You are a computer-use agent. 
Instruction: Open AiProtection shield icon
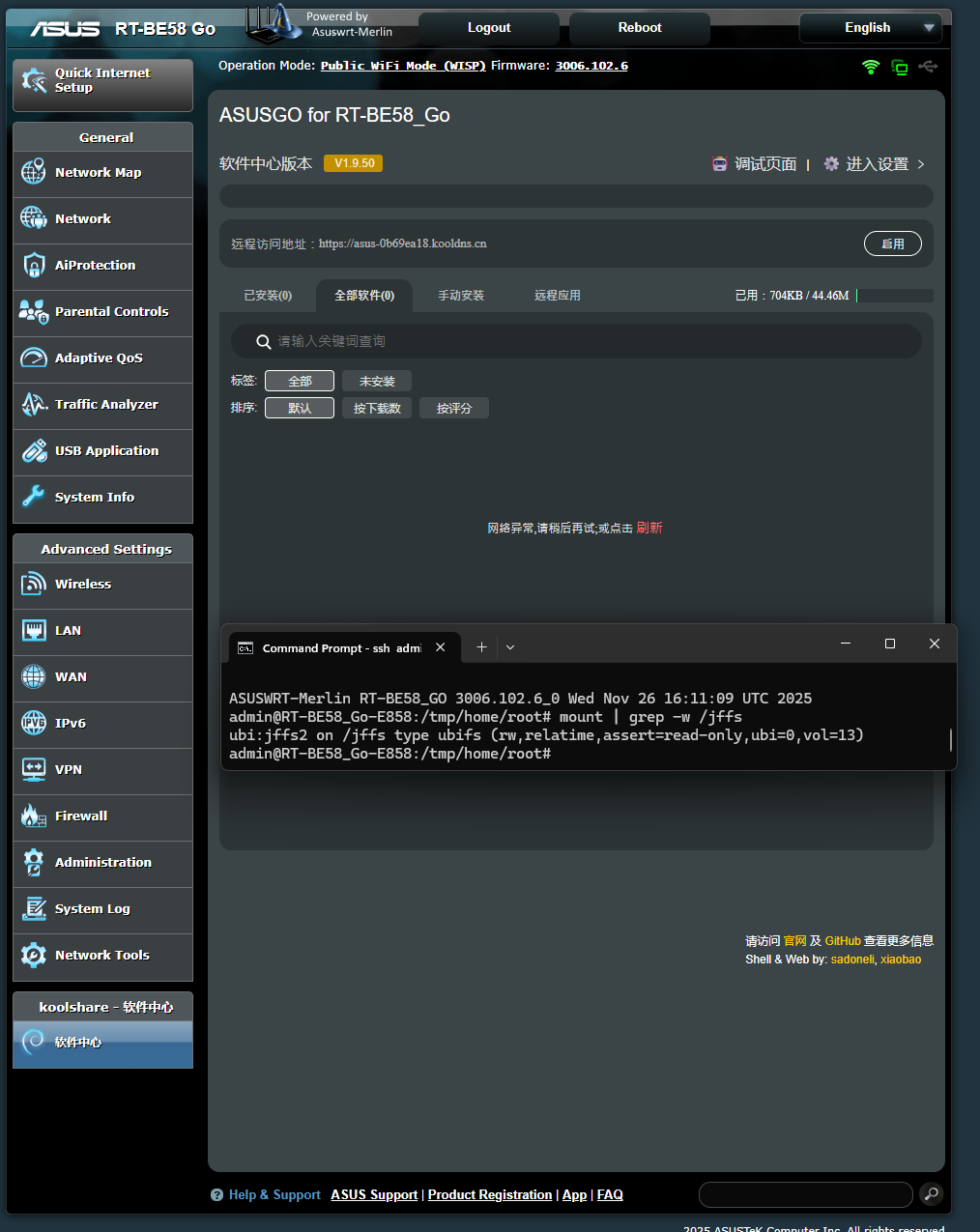34,265
